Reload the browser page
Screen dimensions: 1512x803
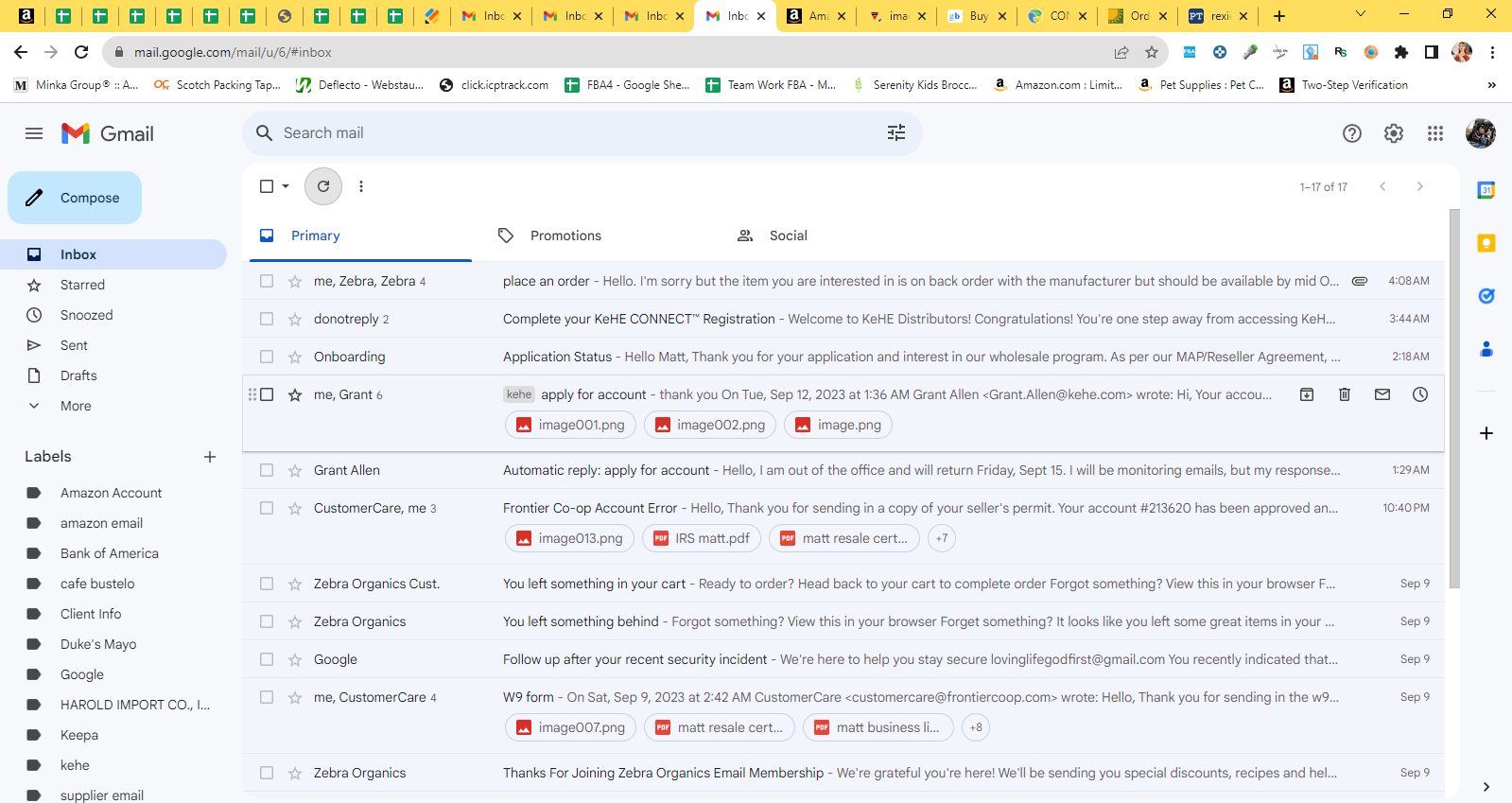pyautogui.click(x=81, y=52)
